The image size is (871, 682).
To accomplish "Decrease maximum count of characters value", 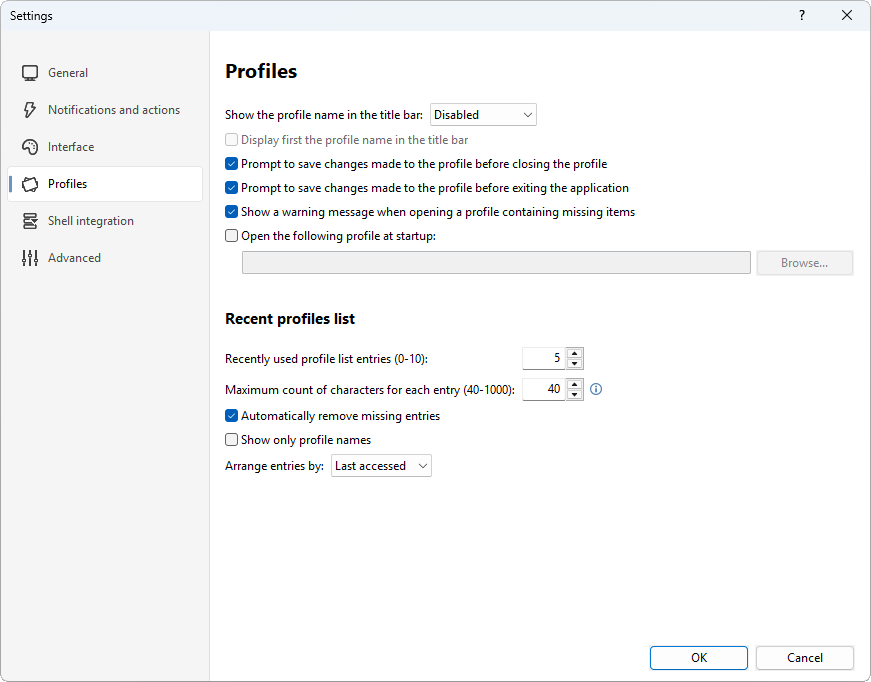I will pyautogui.click(x=575, y=395).
